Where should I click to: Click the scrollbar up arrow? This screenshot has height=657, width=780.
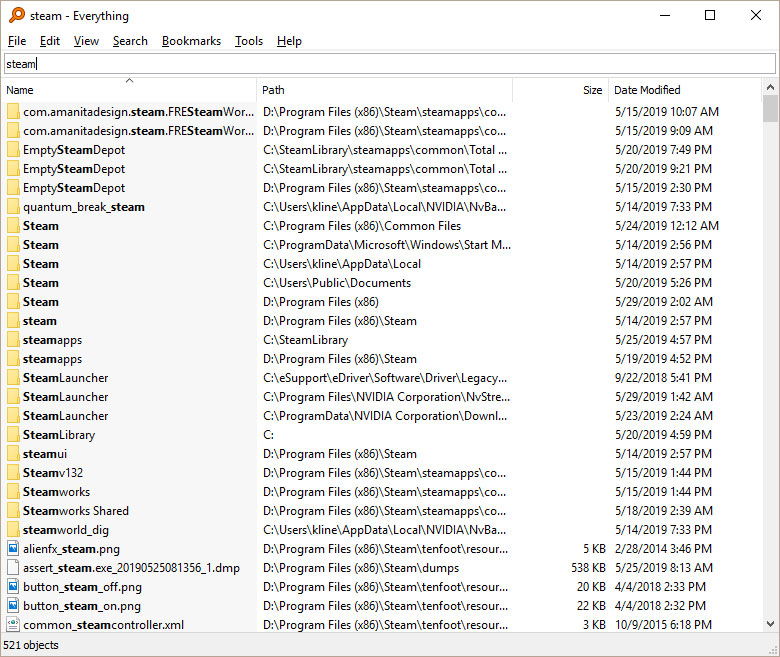tap(770, 88)
